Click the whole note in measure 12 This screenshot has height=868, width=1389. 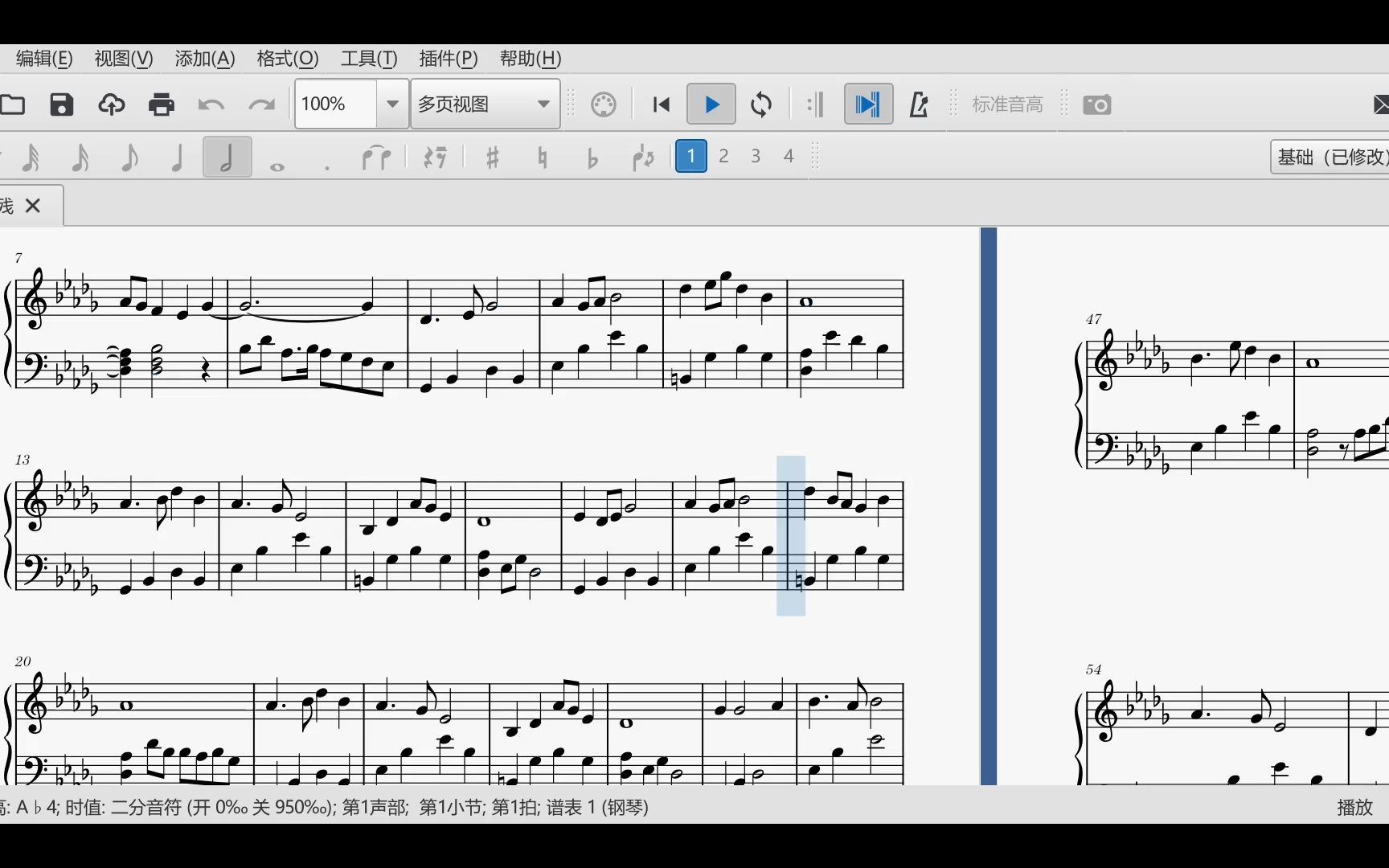tap(806, 302)
